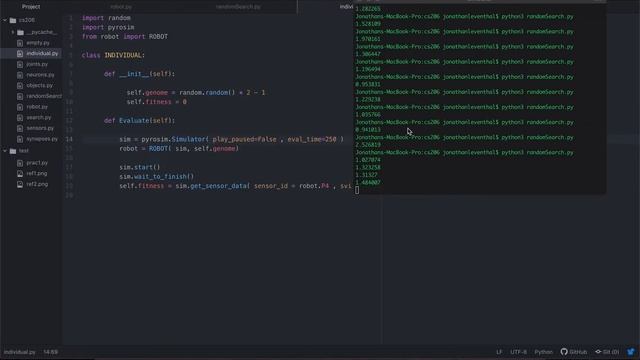Click the test folder icon
Image resolution: width=640 pixels, height=360 pixels.
tap(13, 151)
